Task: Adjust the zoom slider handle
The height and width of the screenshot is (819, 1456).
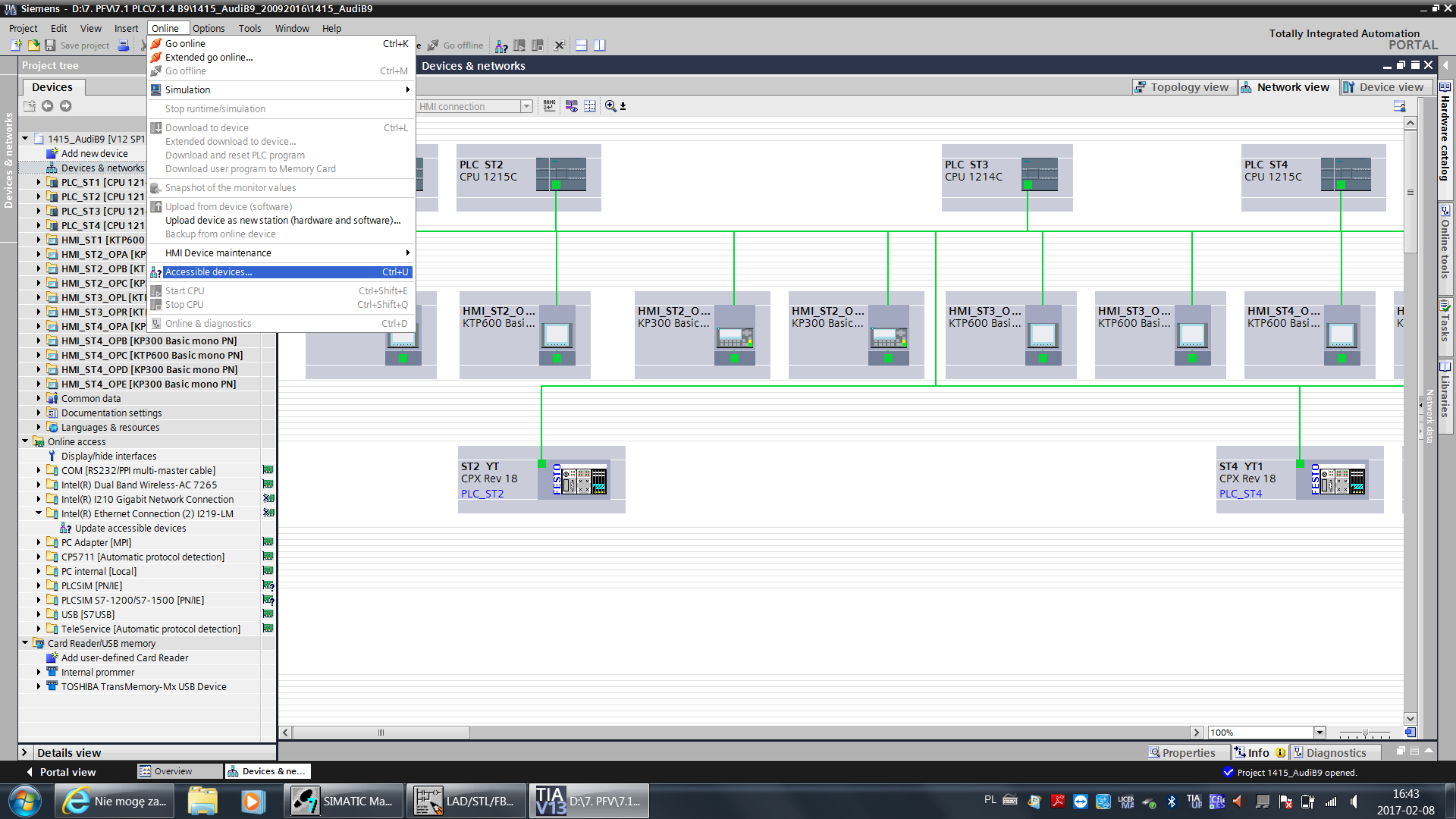Action: pyautogui.click(x=1365, y=733)
